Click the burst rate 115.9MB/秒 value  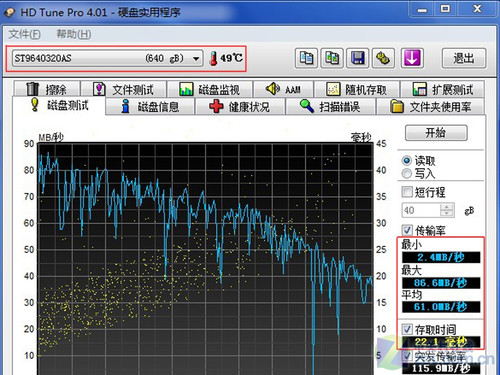pyautogui.click(x=441, y=368)
